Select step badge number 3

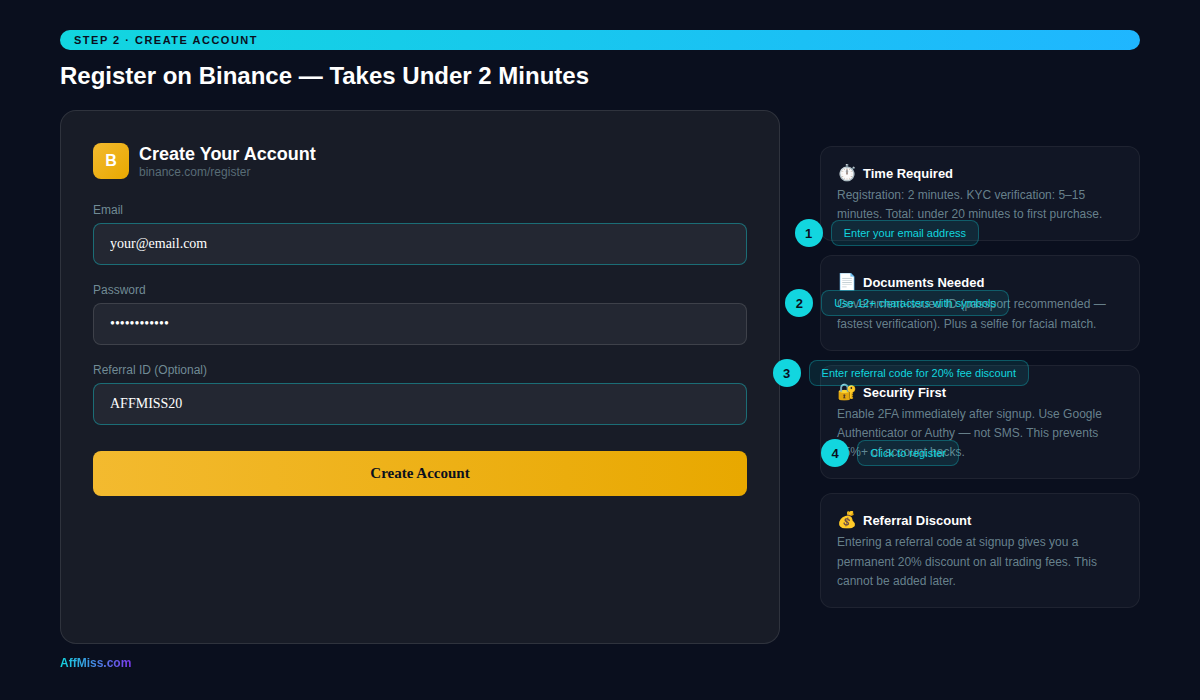(787, 372)
